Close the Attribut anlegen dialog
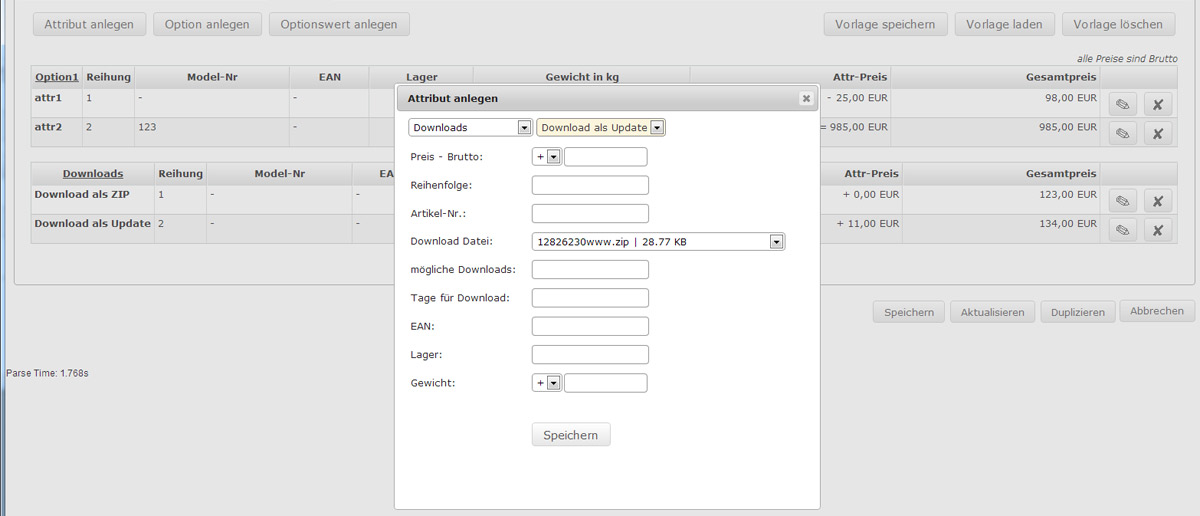This screenshot has width=1200, height=516. point(805,98)
